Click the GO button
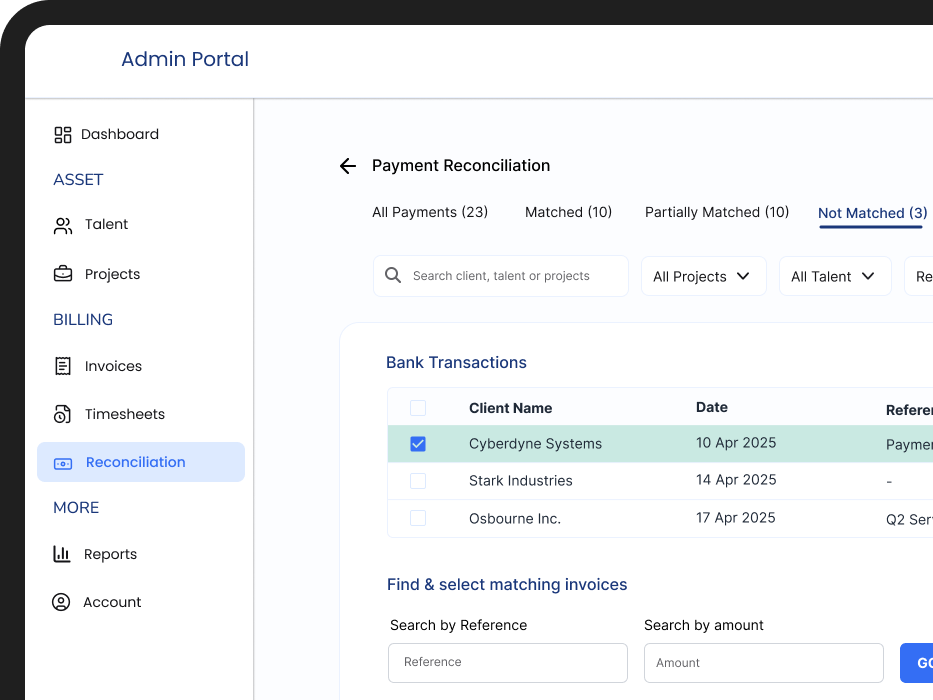Screen dimensions: 933x700 [922, 663]
